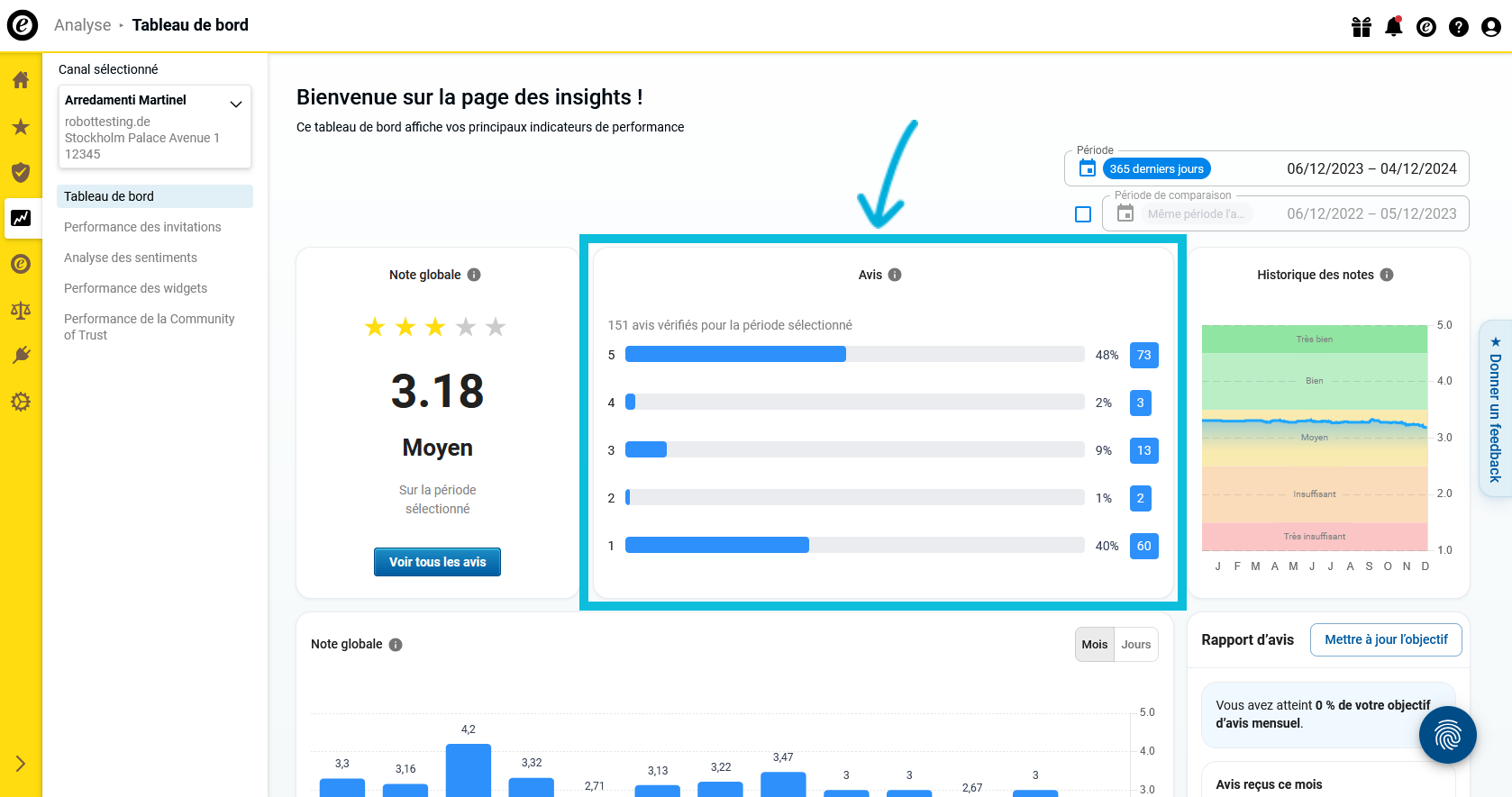Open the notifications bell
Image resolution: width=1512 pixels, height=797 pixels.
(1393, 27)
